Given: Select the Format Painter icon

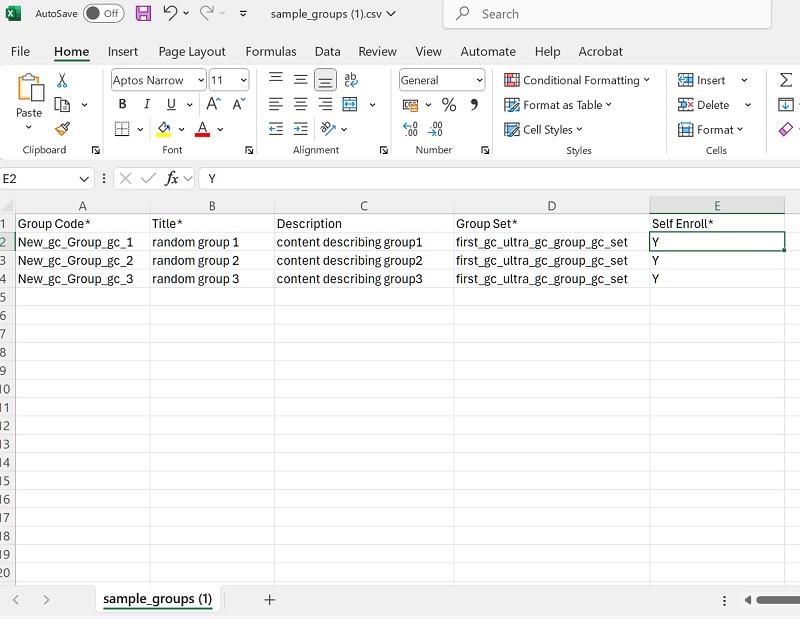Looking at the screenshot, I should [60, 128].
